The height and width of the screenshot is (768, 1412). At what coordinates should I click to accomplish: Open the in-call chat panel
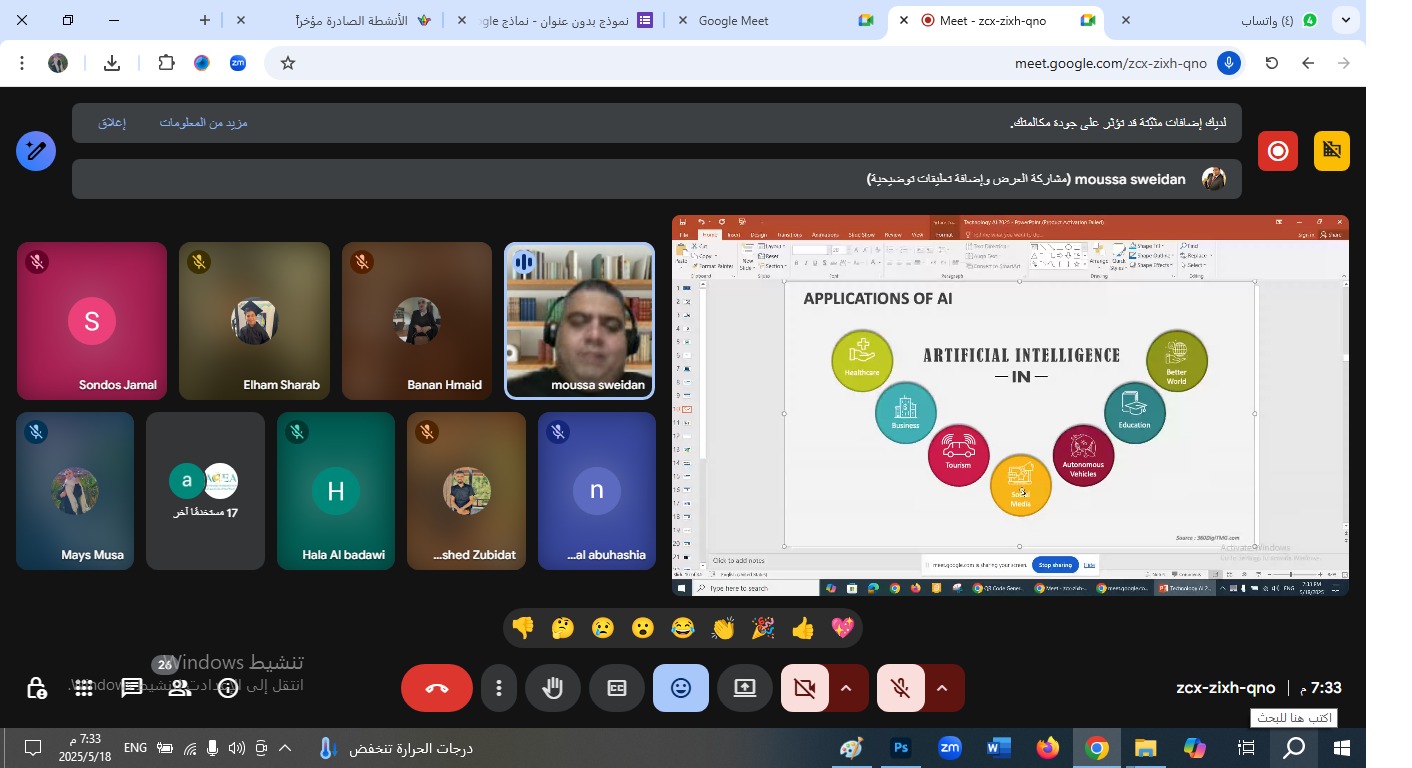132,688
